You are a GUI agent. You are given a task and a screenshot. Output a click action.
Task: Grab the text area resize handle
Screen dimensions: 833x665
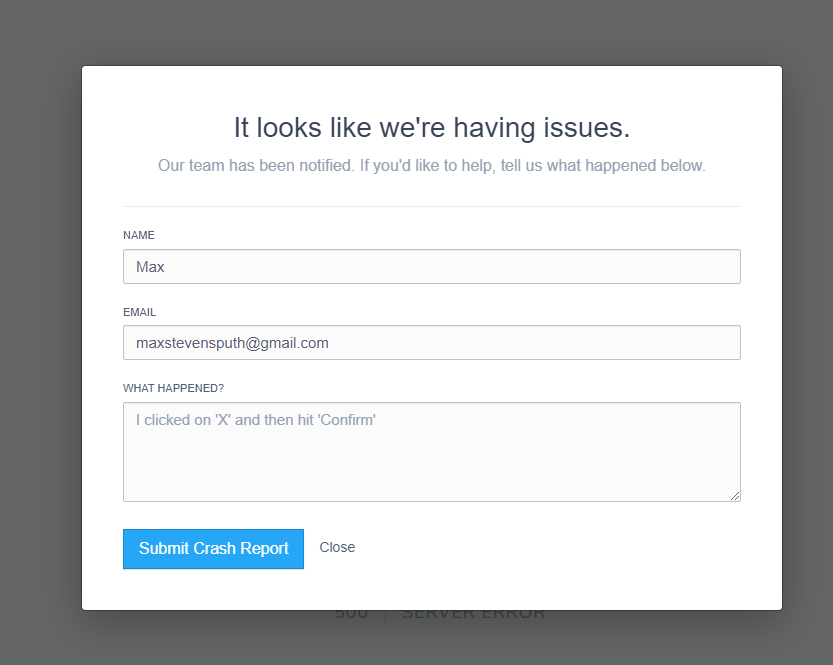click(x=735, y=496)
